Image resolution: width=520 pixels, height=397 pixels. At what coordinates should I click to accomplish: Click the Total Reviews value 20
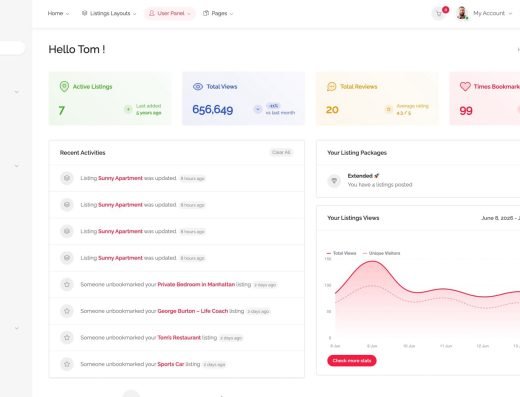coord(332,110)
